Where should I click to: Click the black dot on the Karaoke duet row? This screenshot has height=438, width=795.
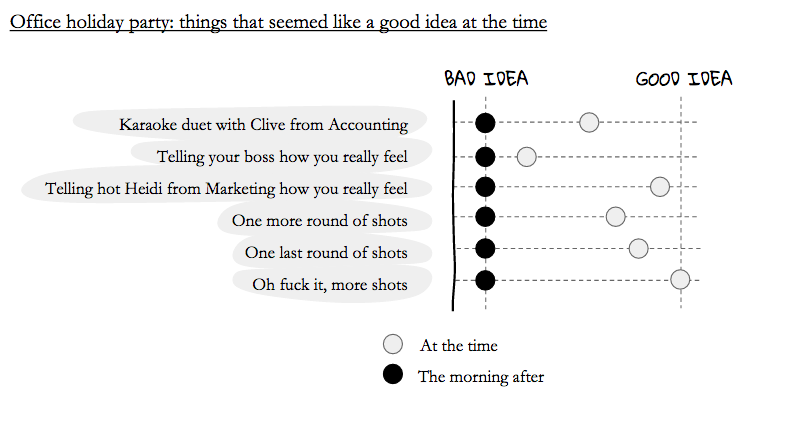pos(485,123)
